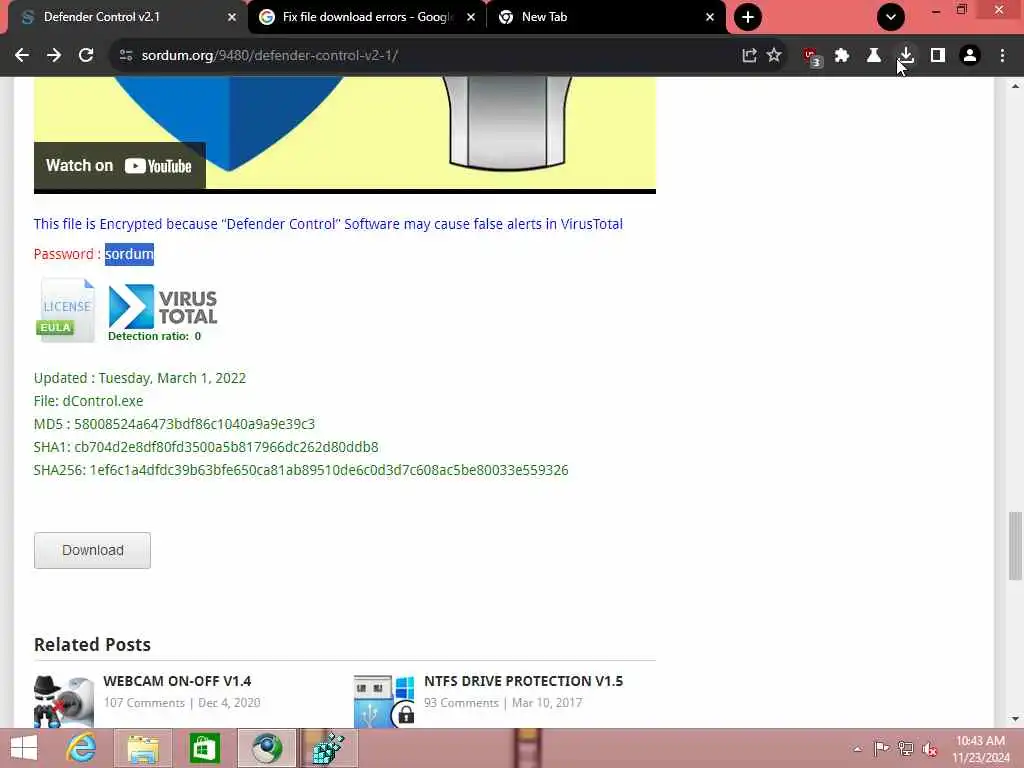Open the Downloads tray icon
This screenshot has width=1024, height=768.
pos(906,56)
